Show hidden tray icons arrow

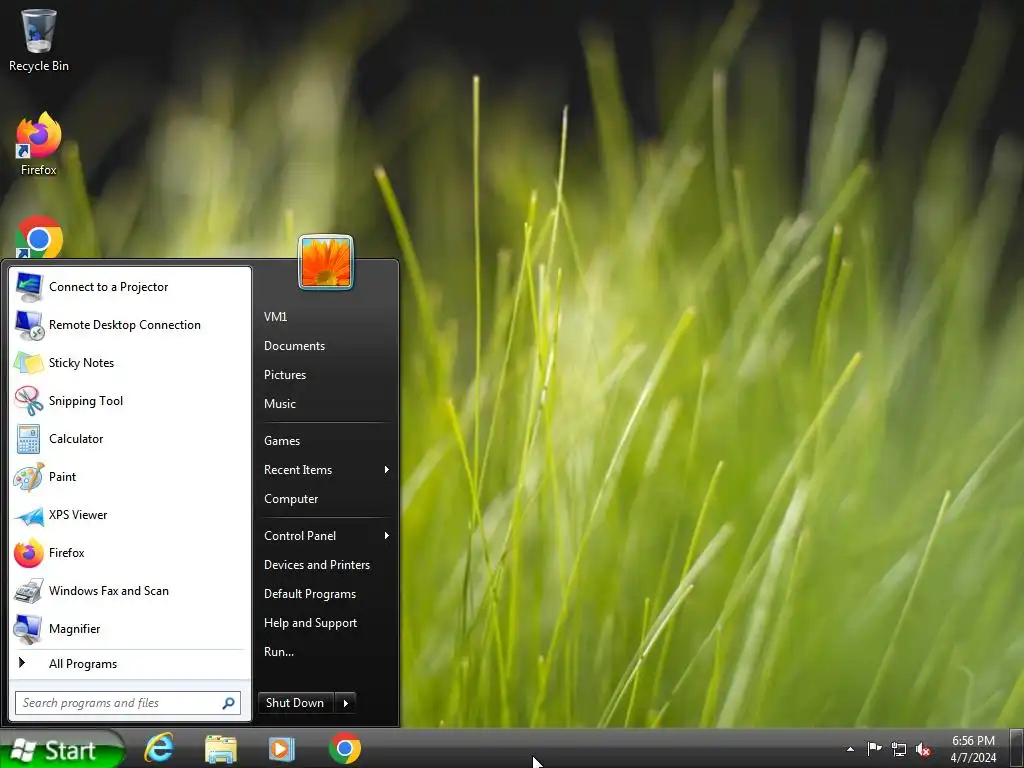point(850,749)
